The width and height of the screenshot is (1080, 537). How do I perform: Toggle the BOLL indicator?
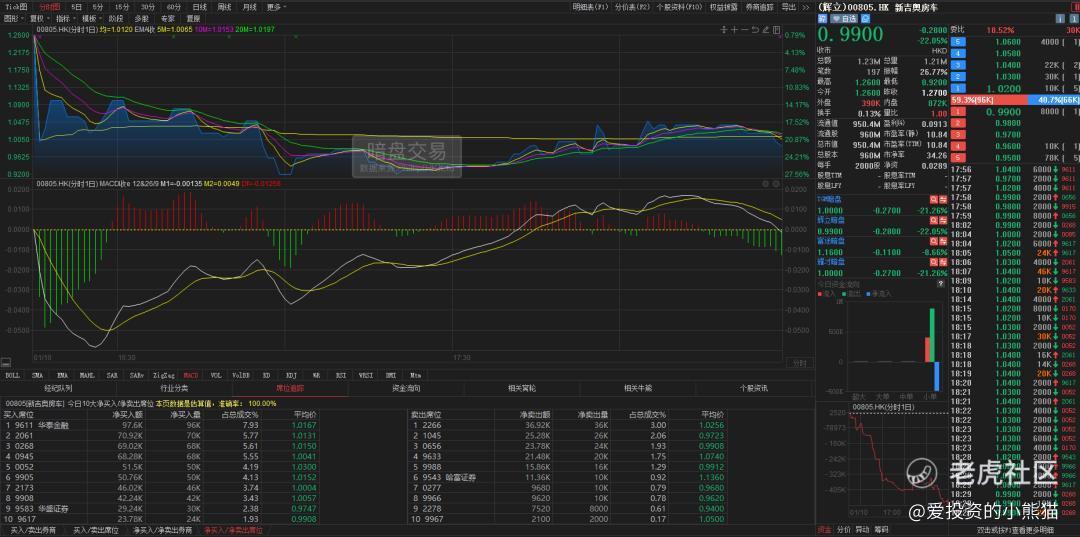coord(12,376)
